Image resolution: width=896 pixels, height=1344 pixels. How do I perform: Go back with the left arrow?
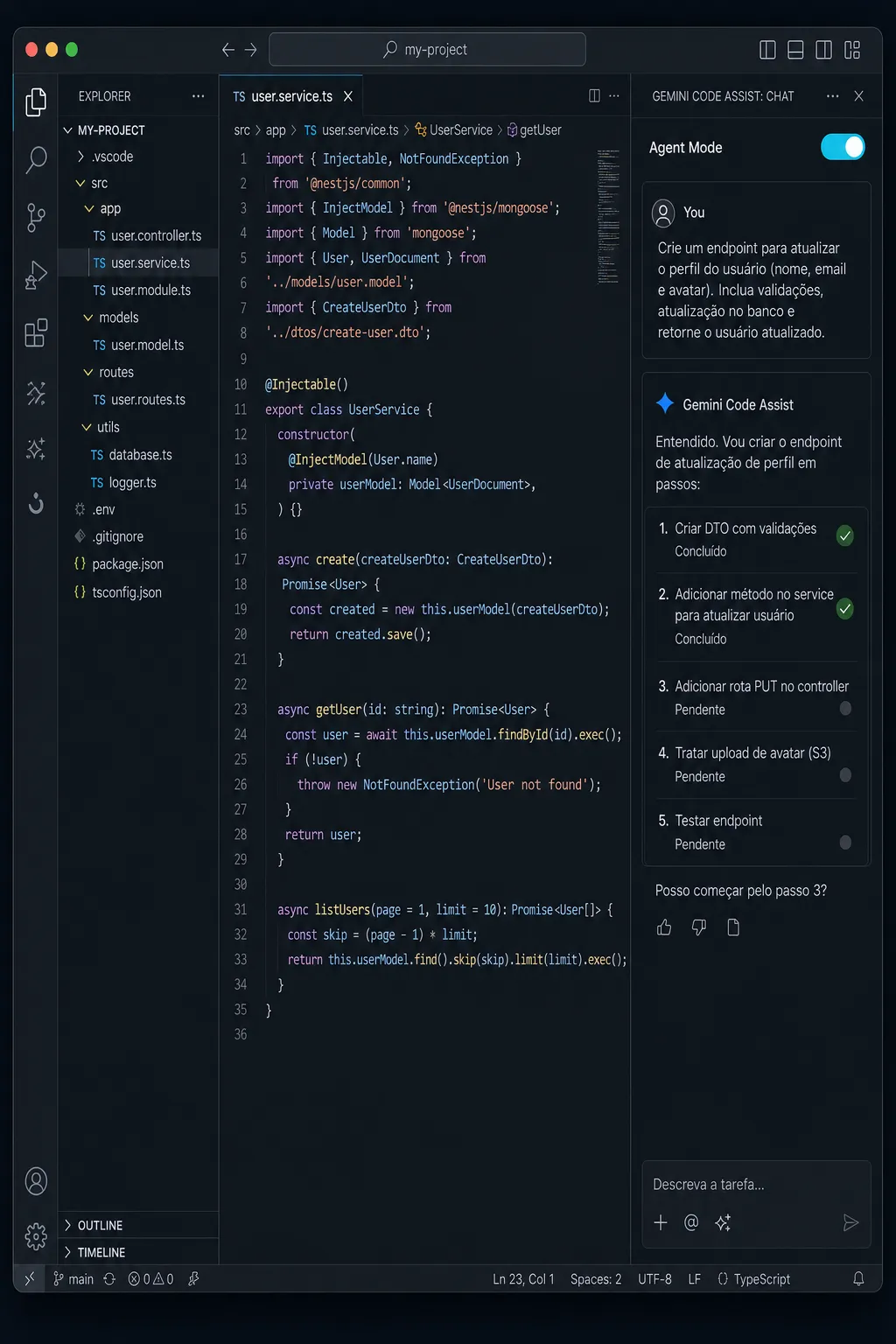point(228,50)
